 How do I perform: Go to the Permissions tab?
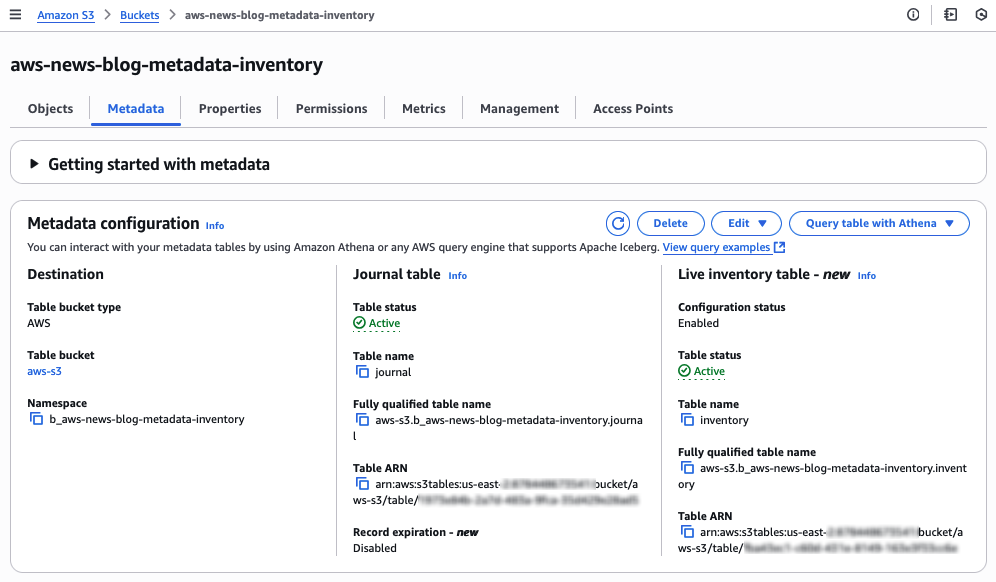coord(332,109)
